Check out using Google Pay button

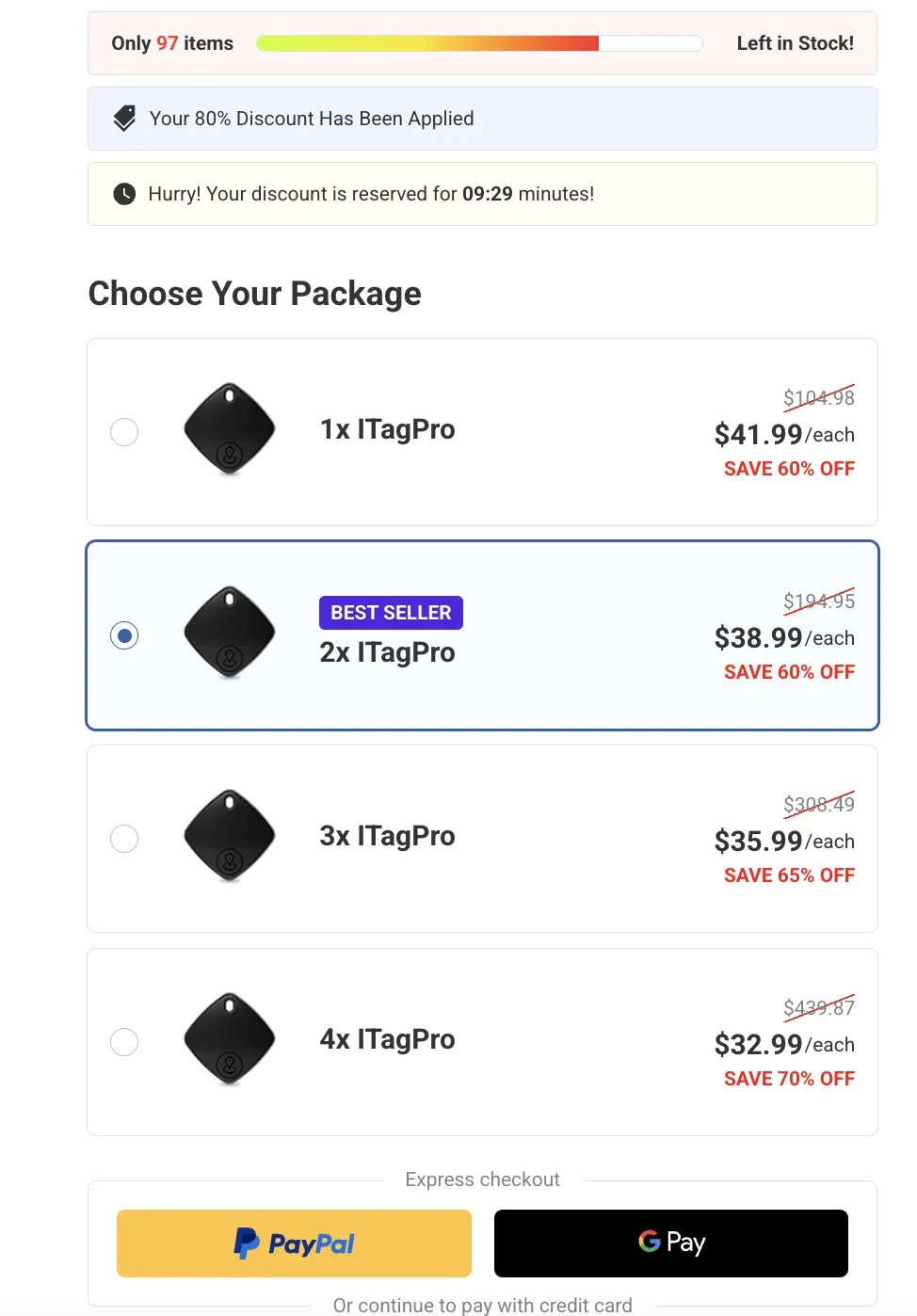click(x=670, y=1244)
